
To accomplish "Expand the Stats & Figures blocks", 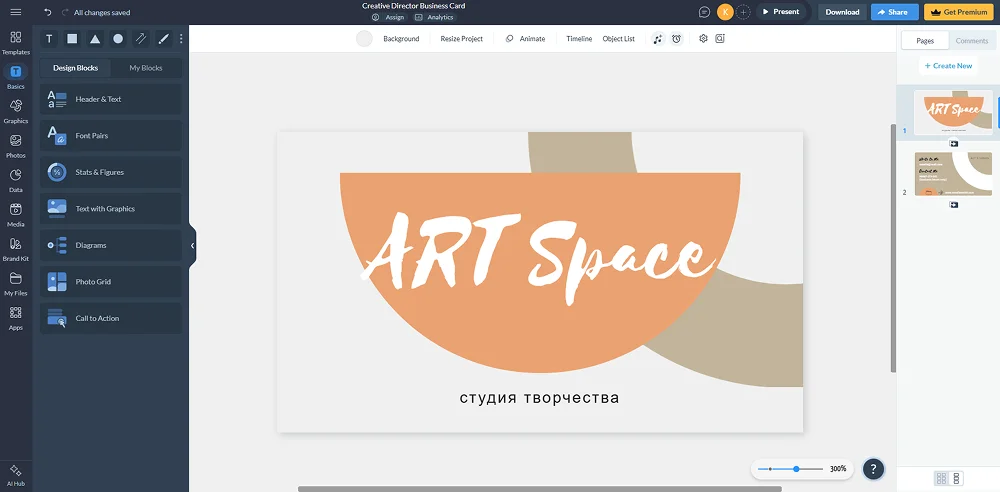I will pyautogui.click(x=111, y=172).
